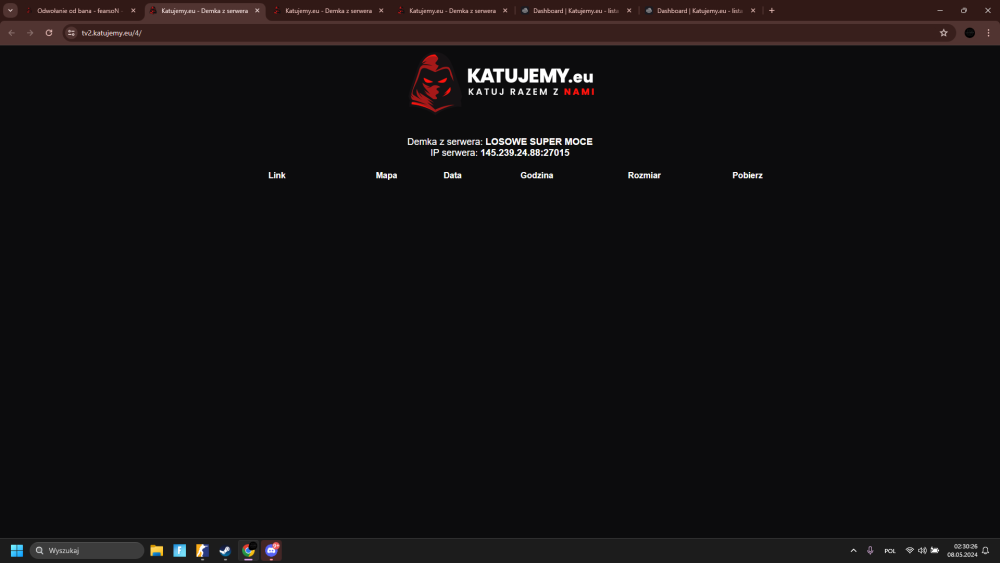Image resolution: width=1000 pixels, height=563 pixels.
Task: Click the 'Data' column header
Action: pos(452,175)
